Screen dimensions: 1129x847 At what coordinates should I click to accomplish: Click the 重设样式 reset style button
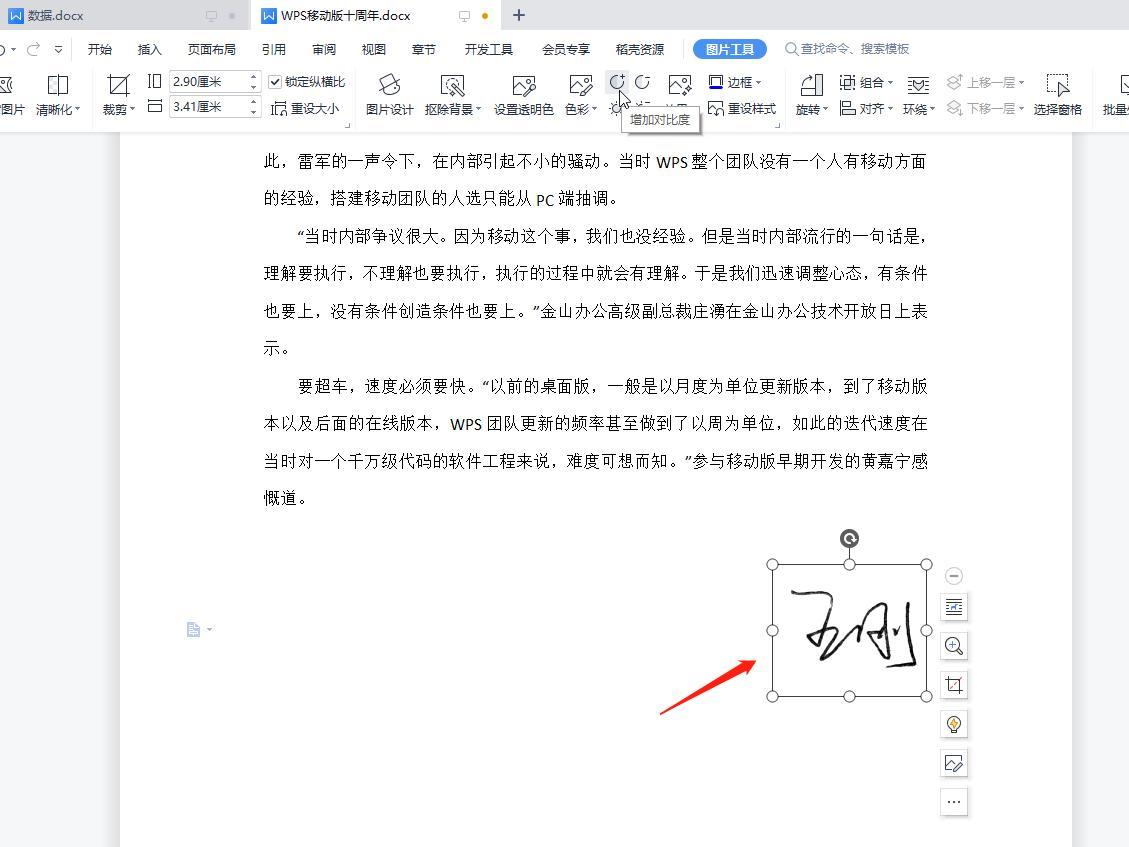[x=742, y=108]
